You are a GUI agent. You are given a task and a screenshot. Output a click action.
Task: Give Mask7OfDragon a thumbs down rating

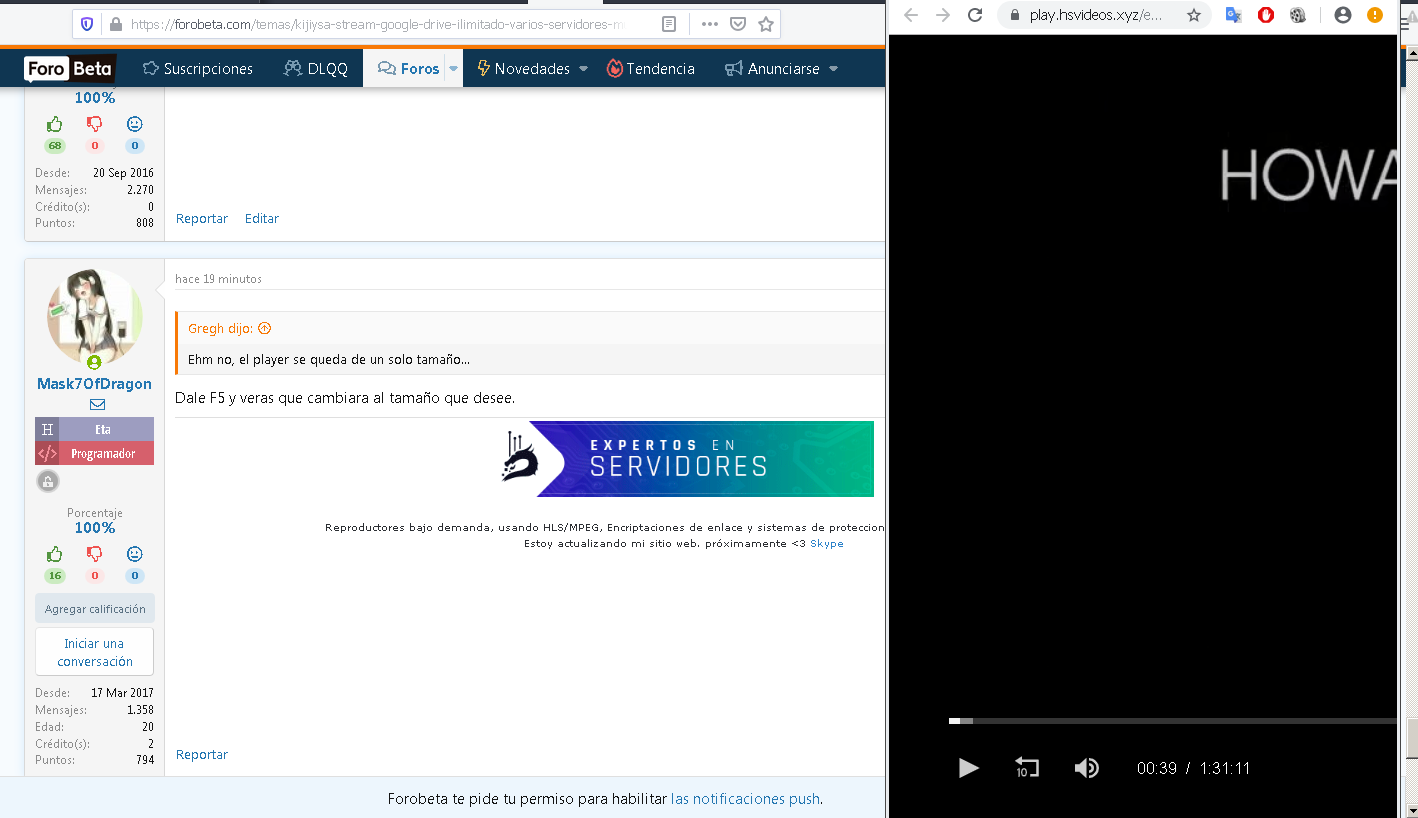coord(95,554)
